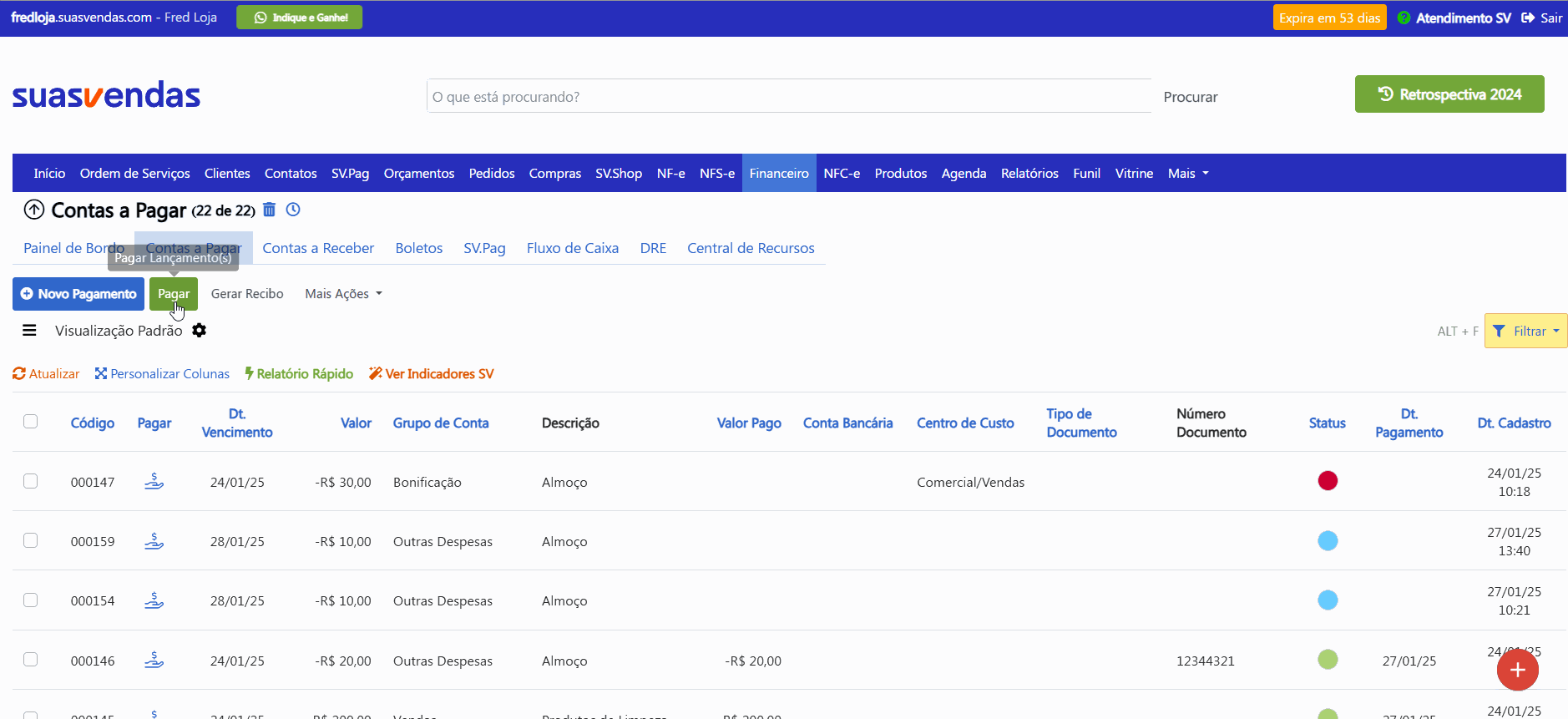
Task: Sort by the Valor column header
Action: point(356,423)
